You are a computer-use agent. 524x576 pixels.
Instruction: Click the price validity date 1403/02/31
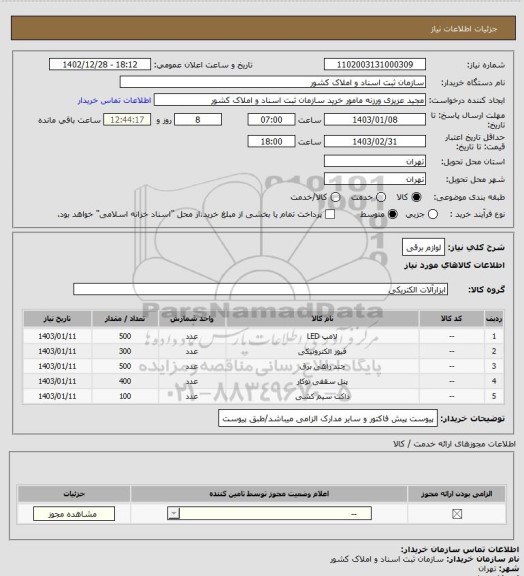[x=375, y=141]
